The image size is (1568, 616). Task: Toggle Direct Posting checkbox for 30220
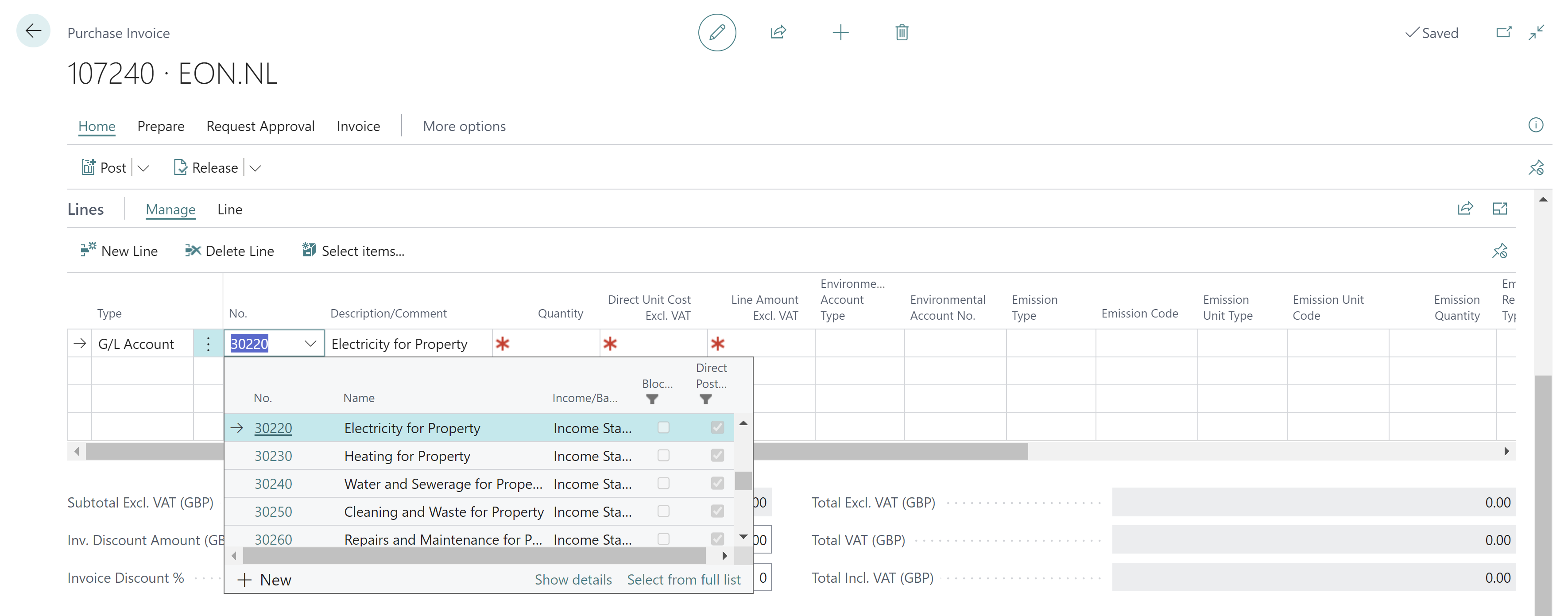(718, 428)
